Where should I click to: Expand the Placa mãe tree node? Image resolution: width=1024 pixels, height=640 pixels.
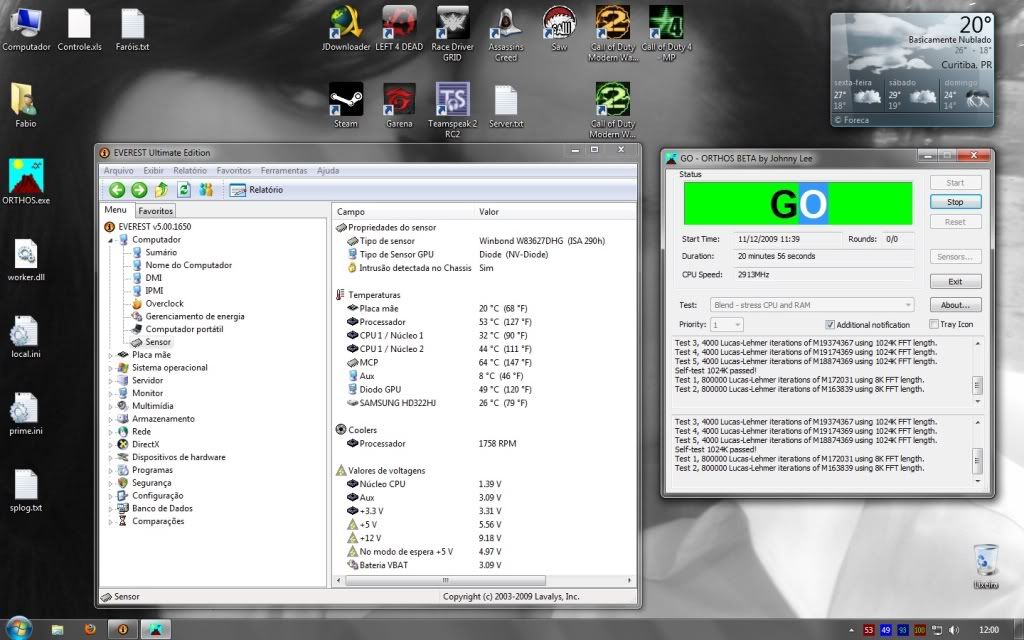click(x=110, y=355)
